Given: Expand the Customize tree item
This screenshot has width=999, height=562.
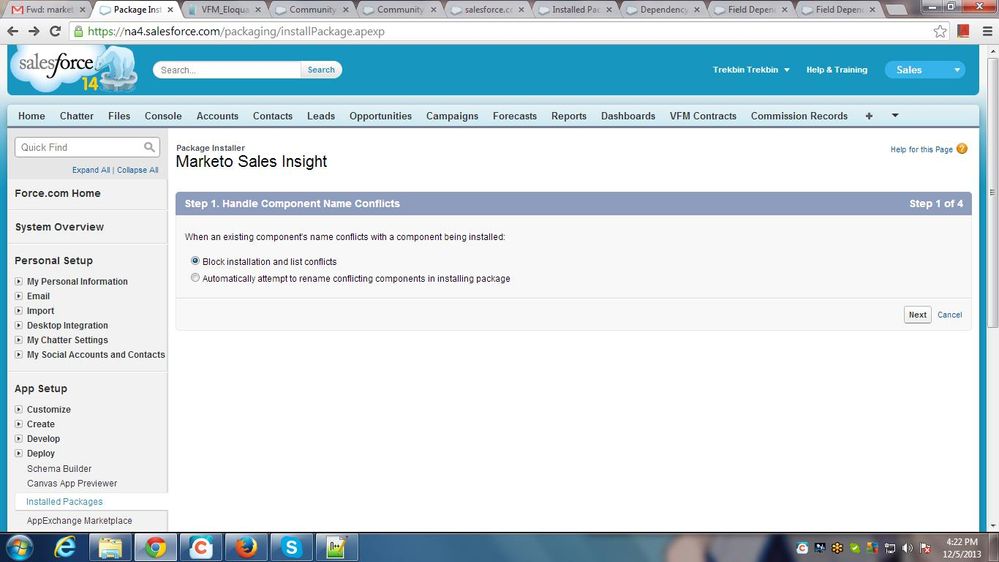Looking at the screenshot, I should (x=19, y=409).
